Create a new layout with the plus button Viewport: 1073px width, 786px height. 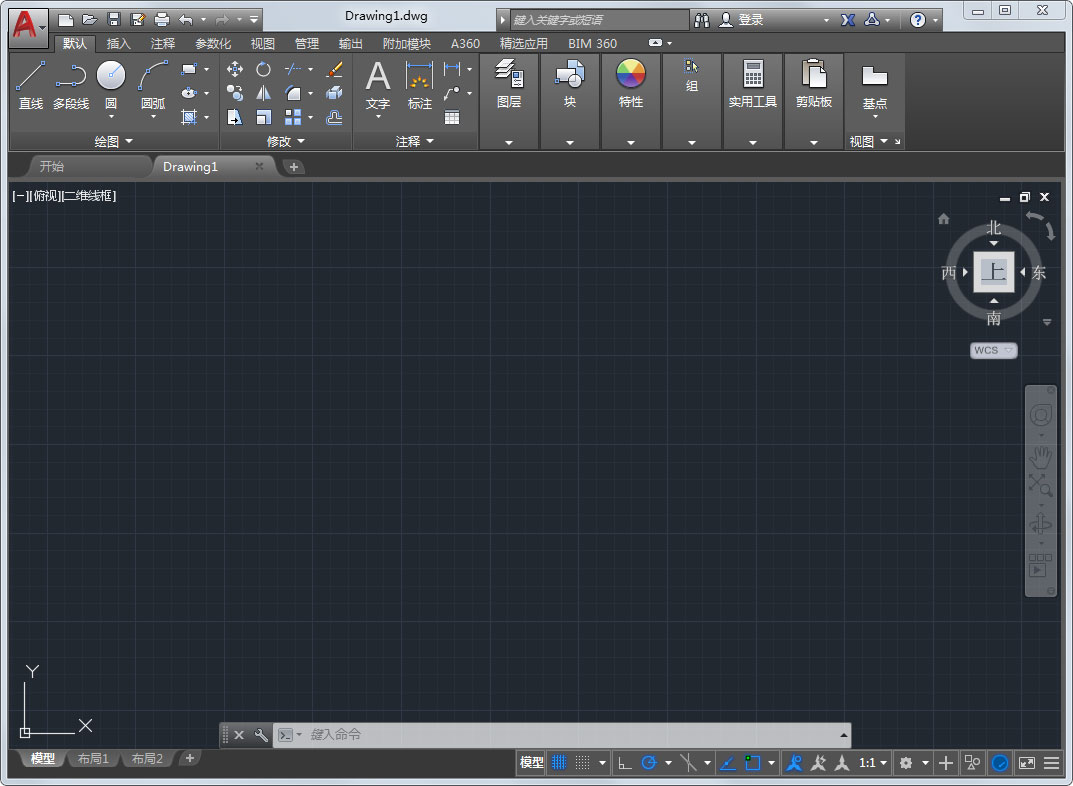tap(189, 759)
